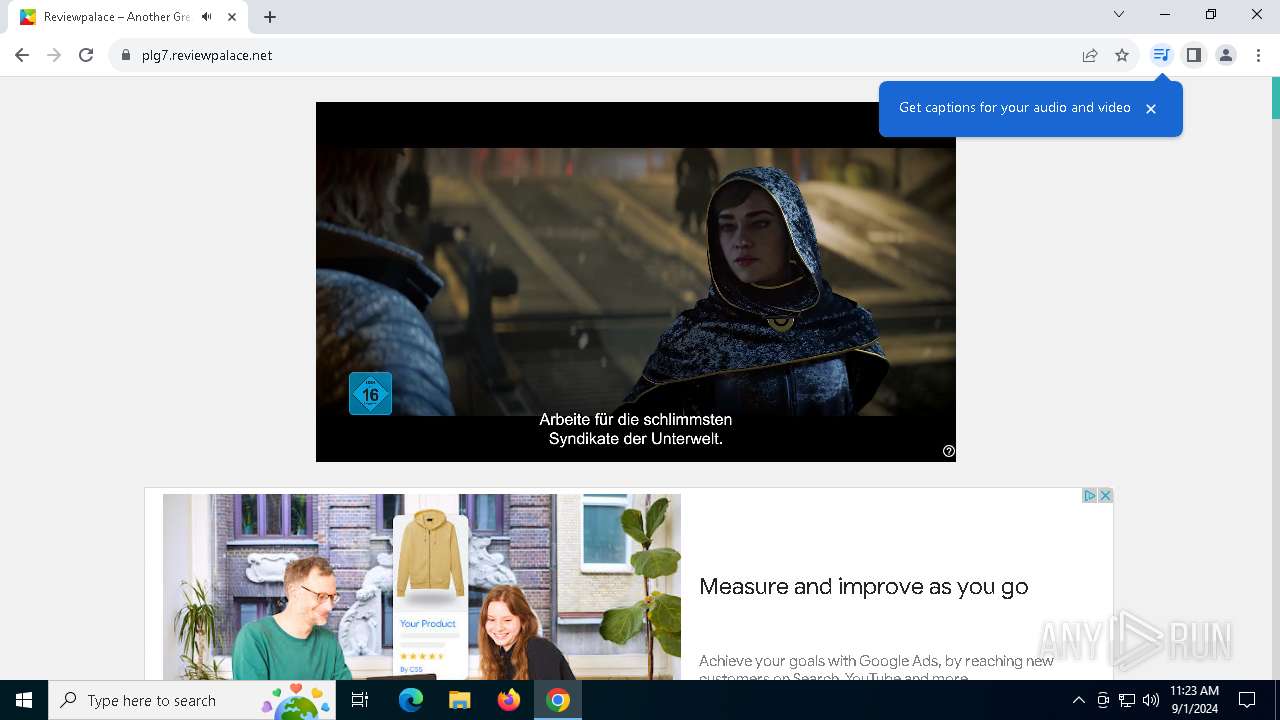
Task: Click the ad description about Google Ads
Action: (877, 667)
